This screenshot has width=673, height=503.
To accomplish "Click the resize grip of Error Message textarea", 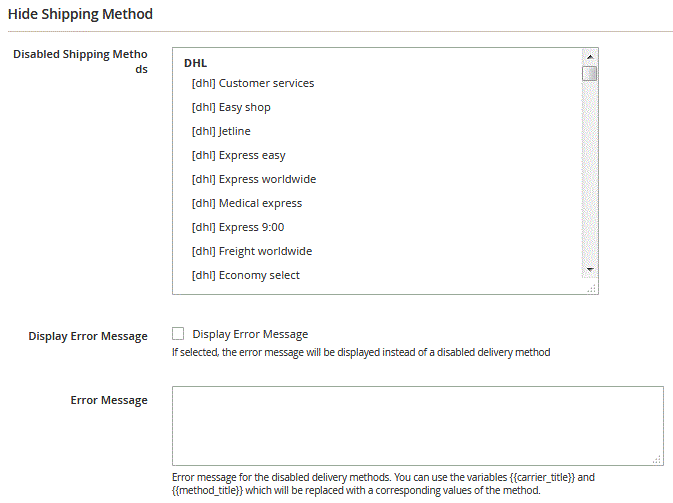I will click(657, 460).
